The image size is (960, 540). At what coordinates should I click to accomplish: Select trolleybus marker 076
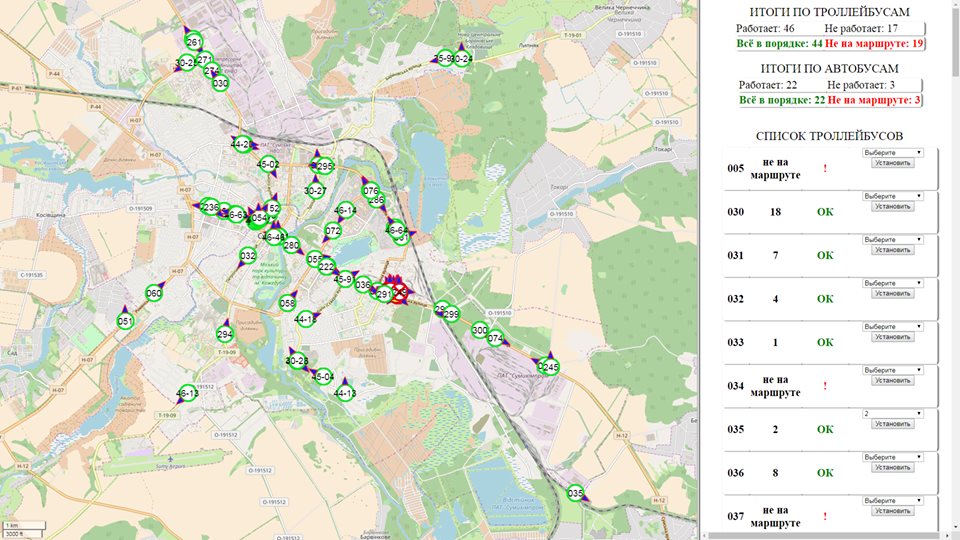pyautogui.click(x=370, y=190)
